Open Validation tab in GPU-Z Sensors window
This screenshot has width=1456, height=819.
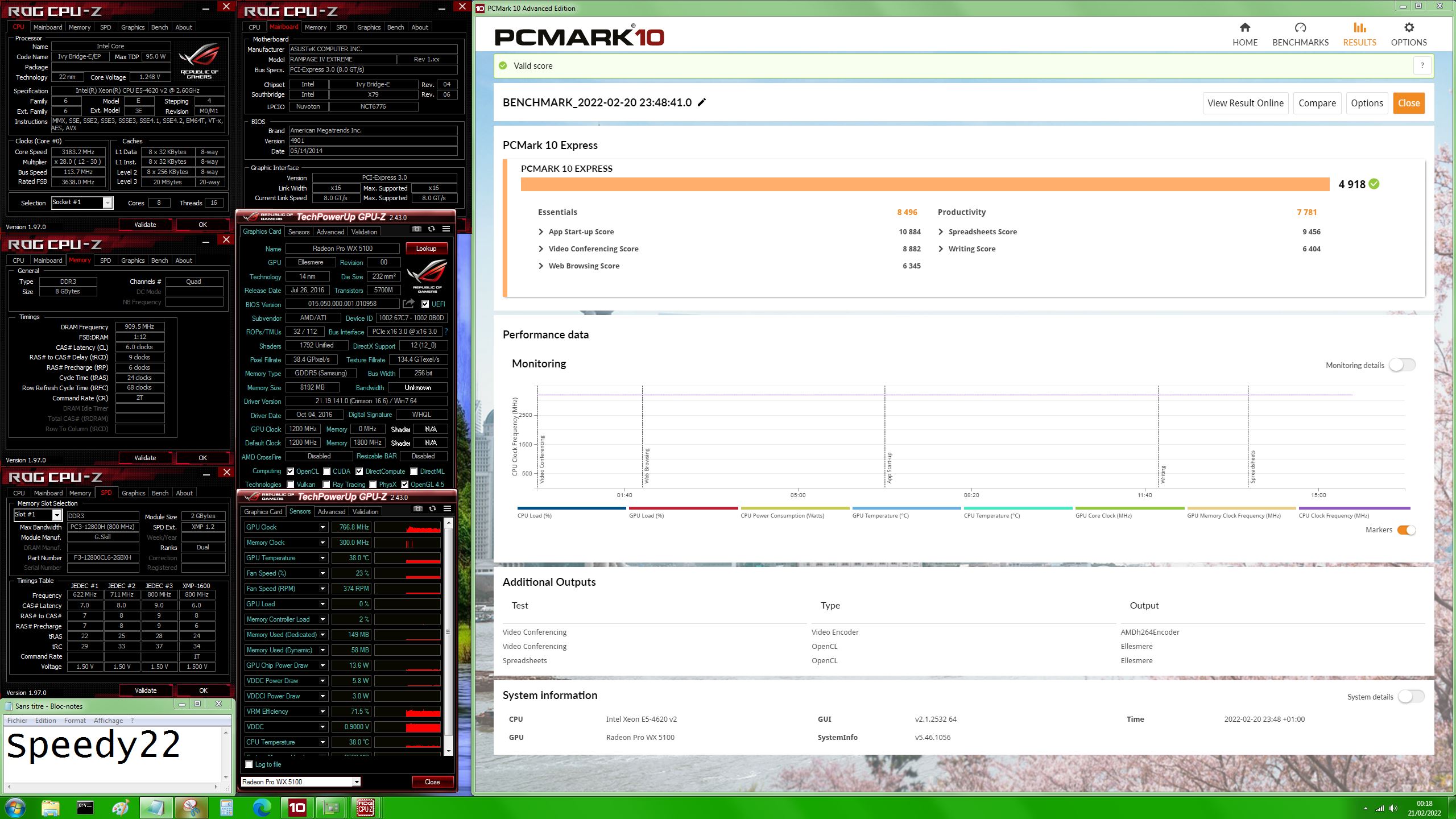(365, 512)
